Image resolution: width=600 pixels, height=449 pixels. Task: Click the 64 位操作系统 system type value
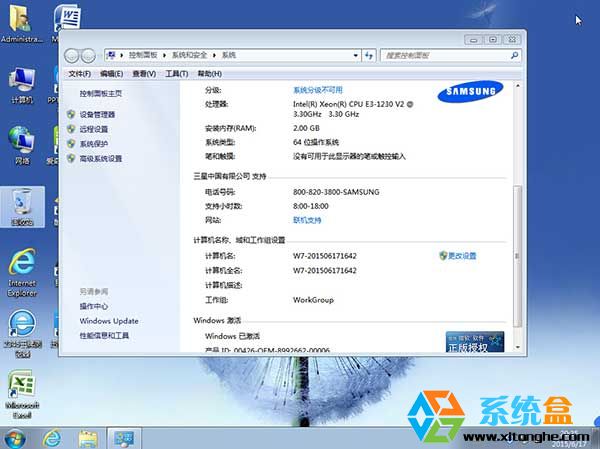click(316, 142)
